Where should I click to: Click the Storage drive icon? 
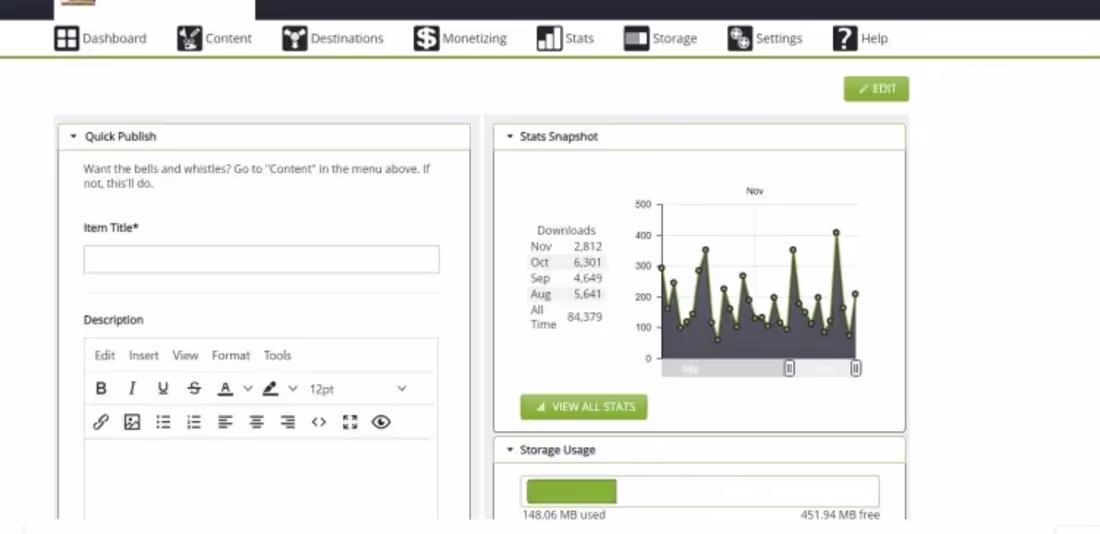(636, 39)
